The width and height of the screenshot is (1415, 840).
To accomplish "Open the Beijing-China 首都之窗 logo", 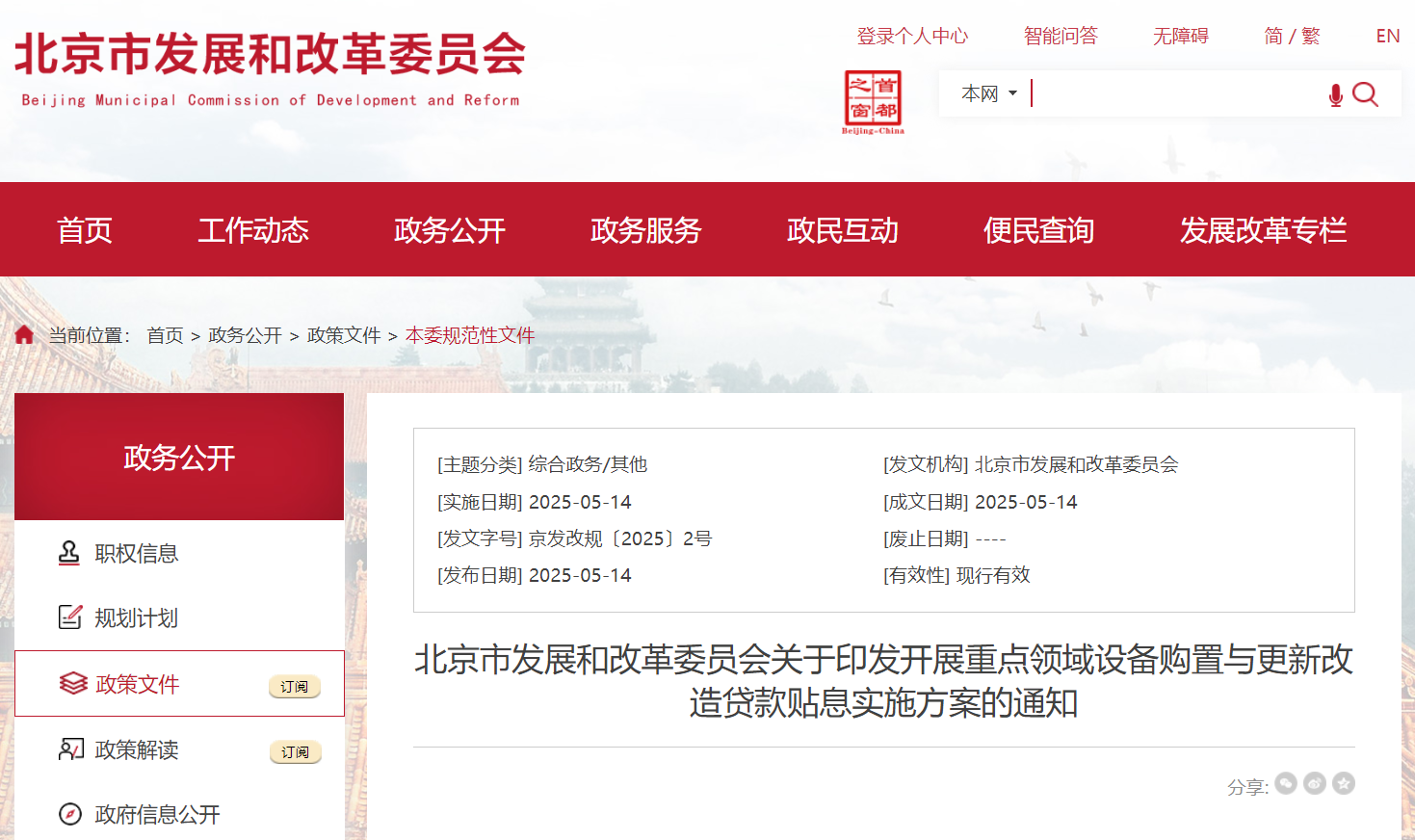I will (x=873, y=101).
